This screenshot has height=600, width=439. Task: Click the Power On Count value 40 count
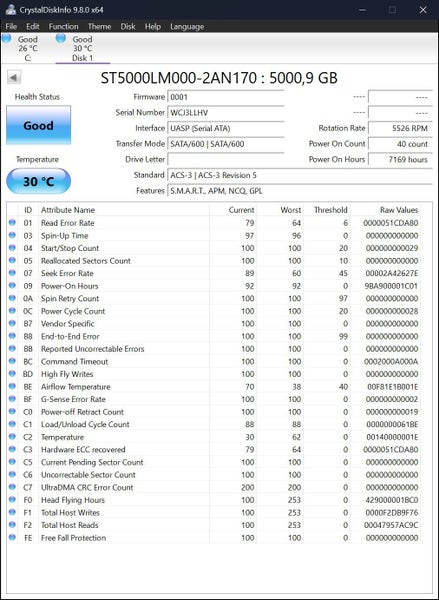point(400,144)
